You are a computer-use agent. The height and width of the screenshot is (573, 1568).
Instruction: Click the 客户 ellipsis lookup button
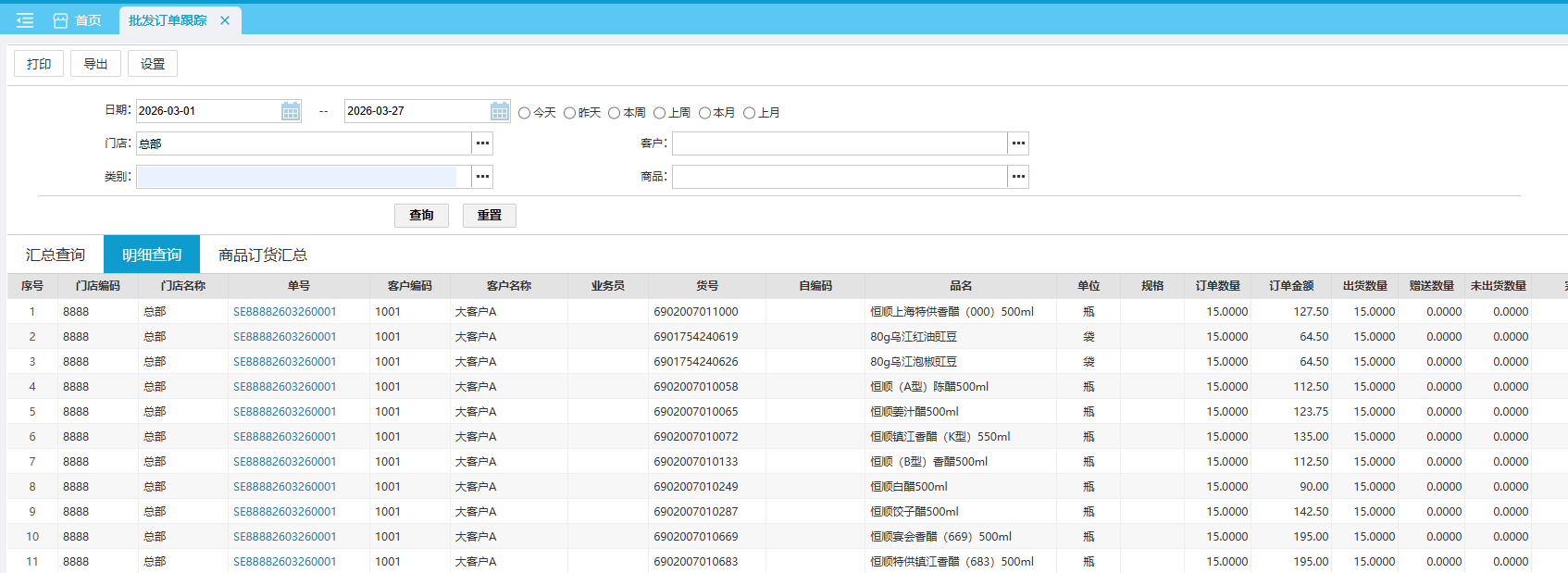tap(1018, 143)
